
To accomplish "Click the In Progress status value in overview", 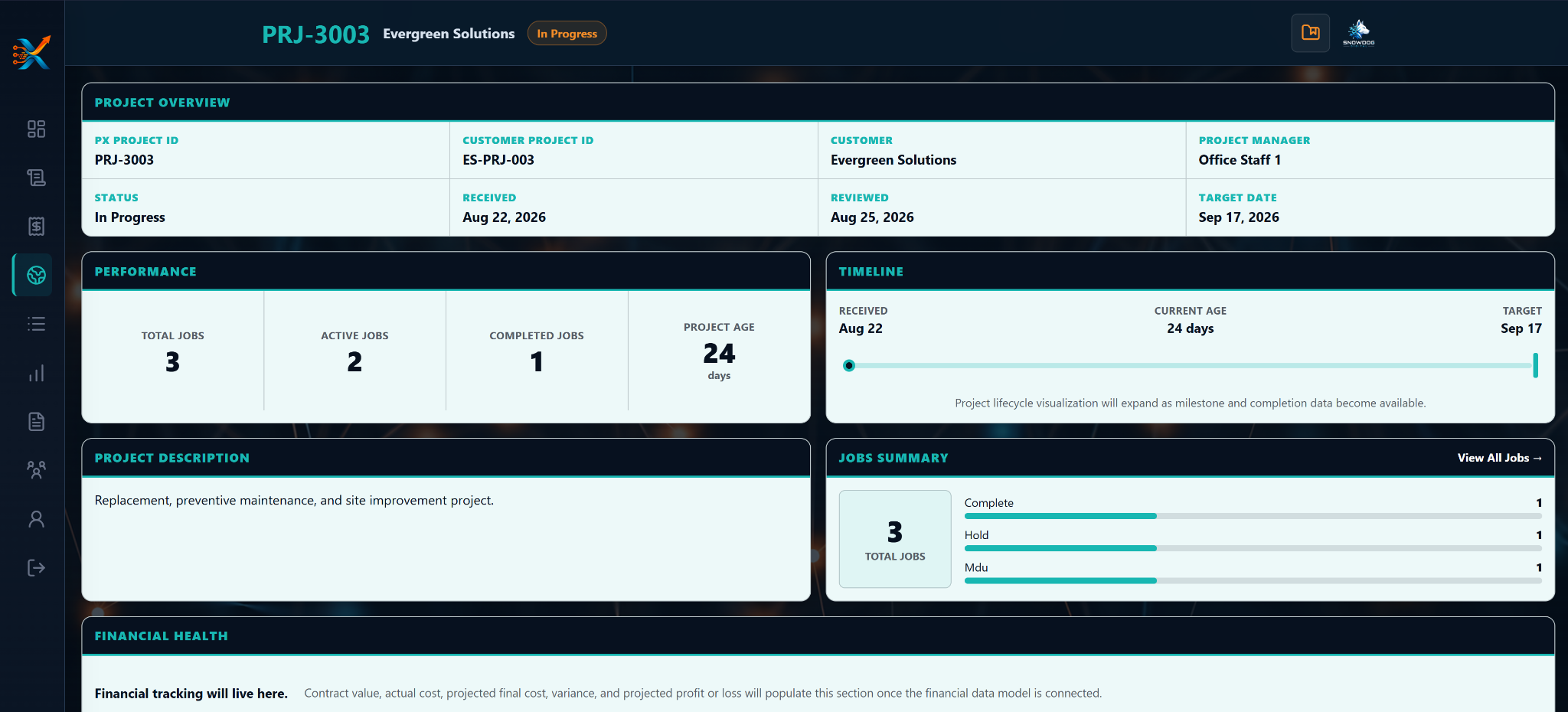I will click(x=129, y=217).
